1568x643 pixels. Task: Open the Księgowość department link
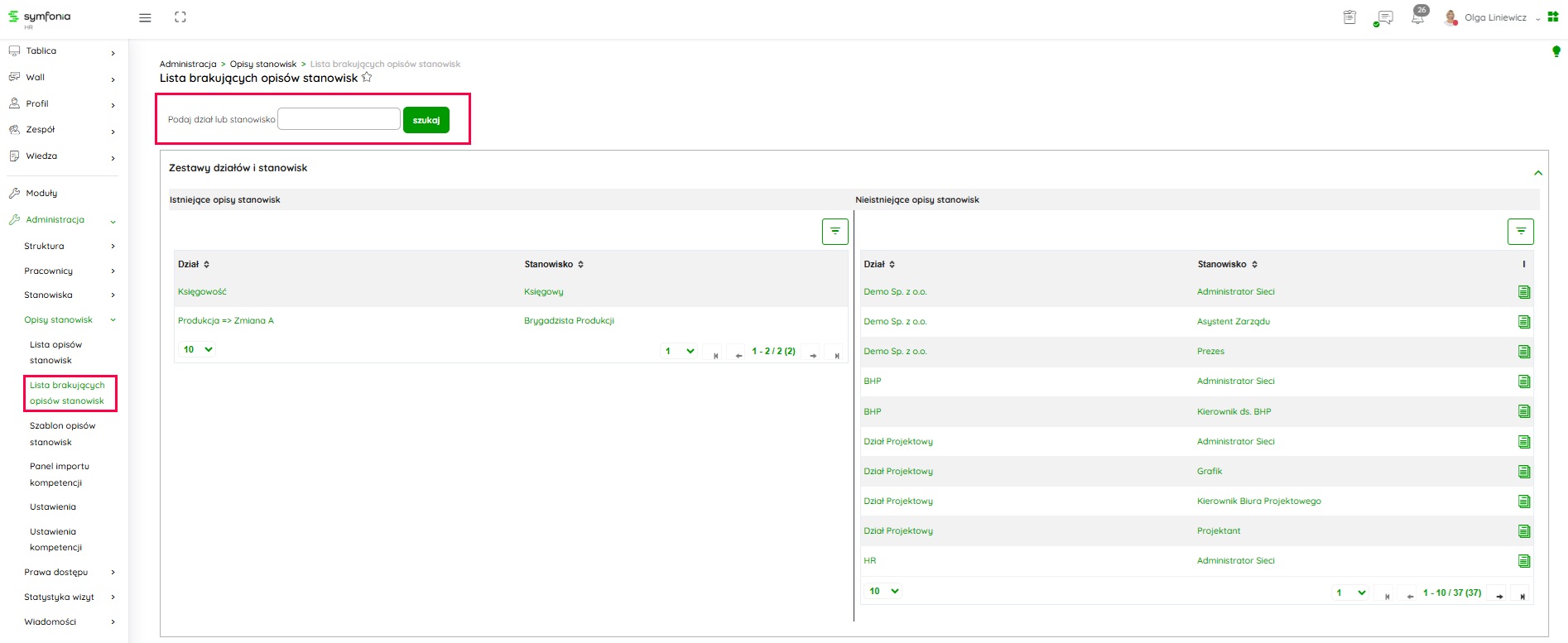202,291
